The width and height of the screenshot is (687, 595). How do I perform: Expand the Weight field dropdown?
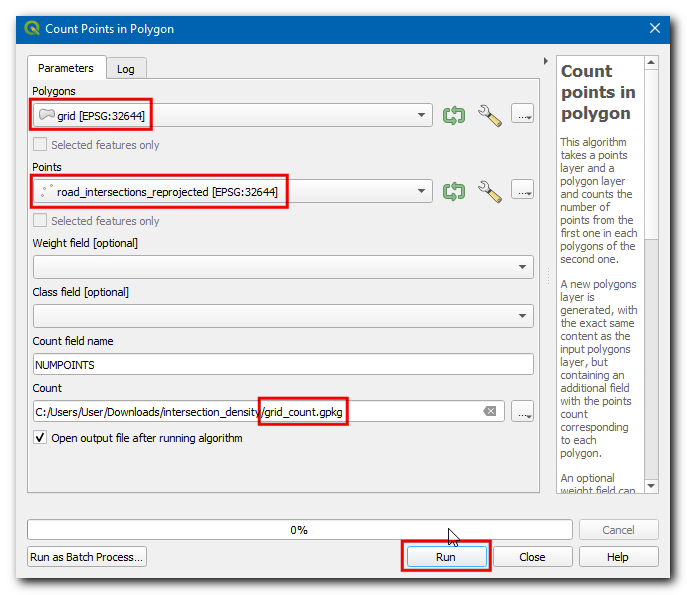click(522, 268)
